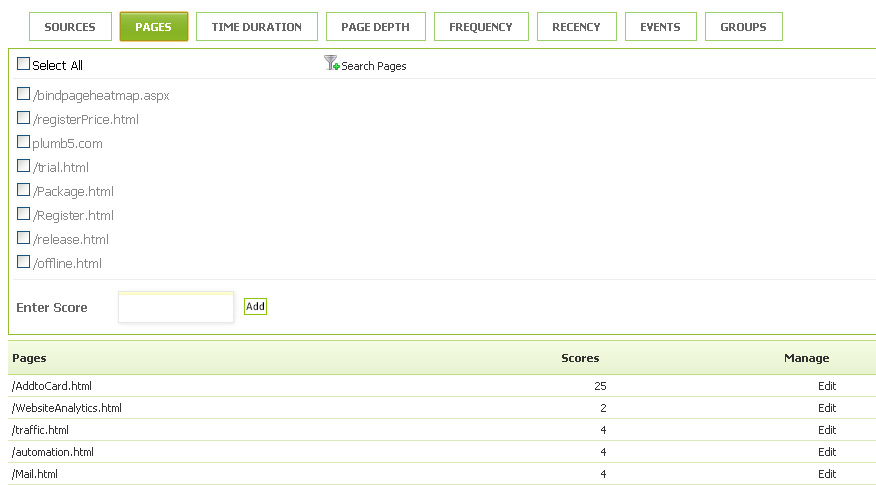Mark the /Register.html checkbox

click(x=23, y=214)
